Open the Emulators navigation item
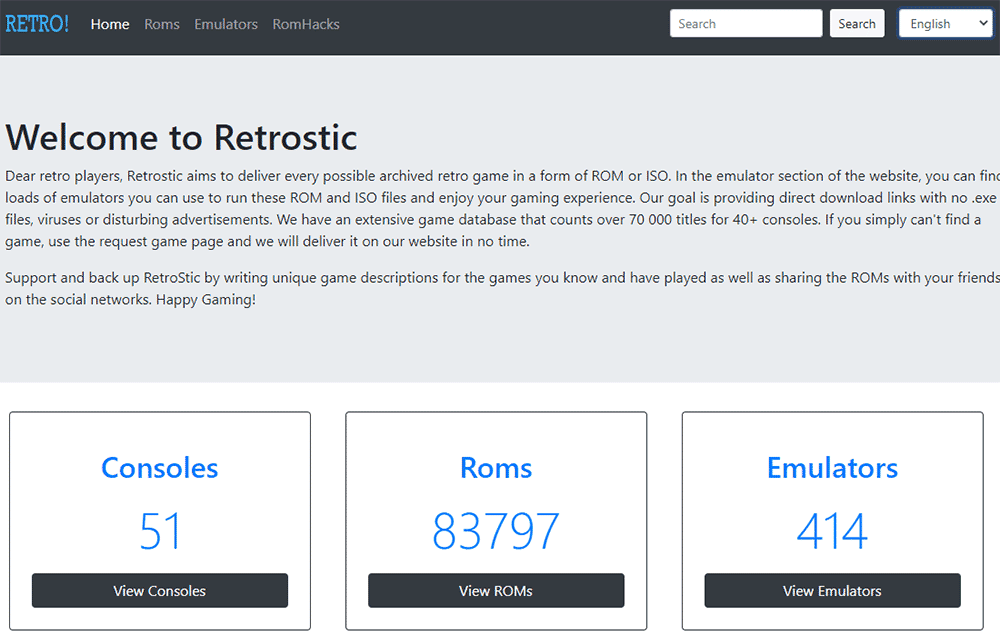The image size is (1000, 635). click(x=225, y=24)
